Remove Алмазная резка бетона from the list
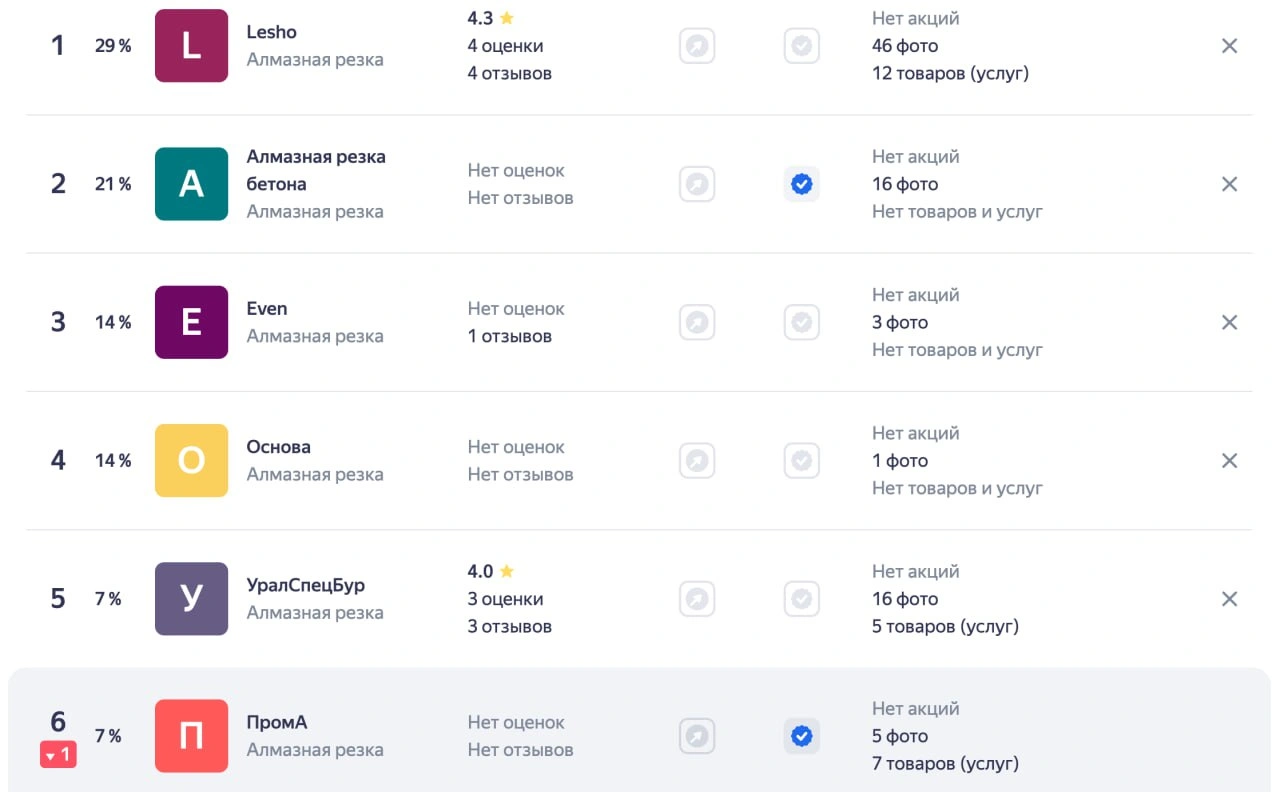1280x792 pixels. [1229, 184]
